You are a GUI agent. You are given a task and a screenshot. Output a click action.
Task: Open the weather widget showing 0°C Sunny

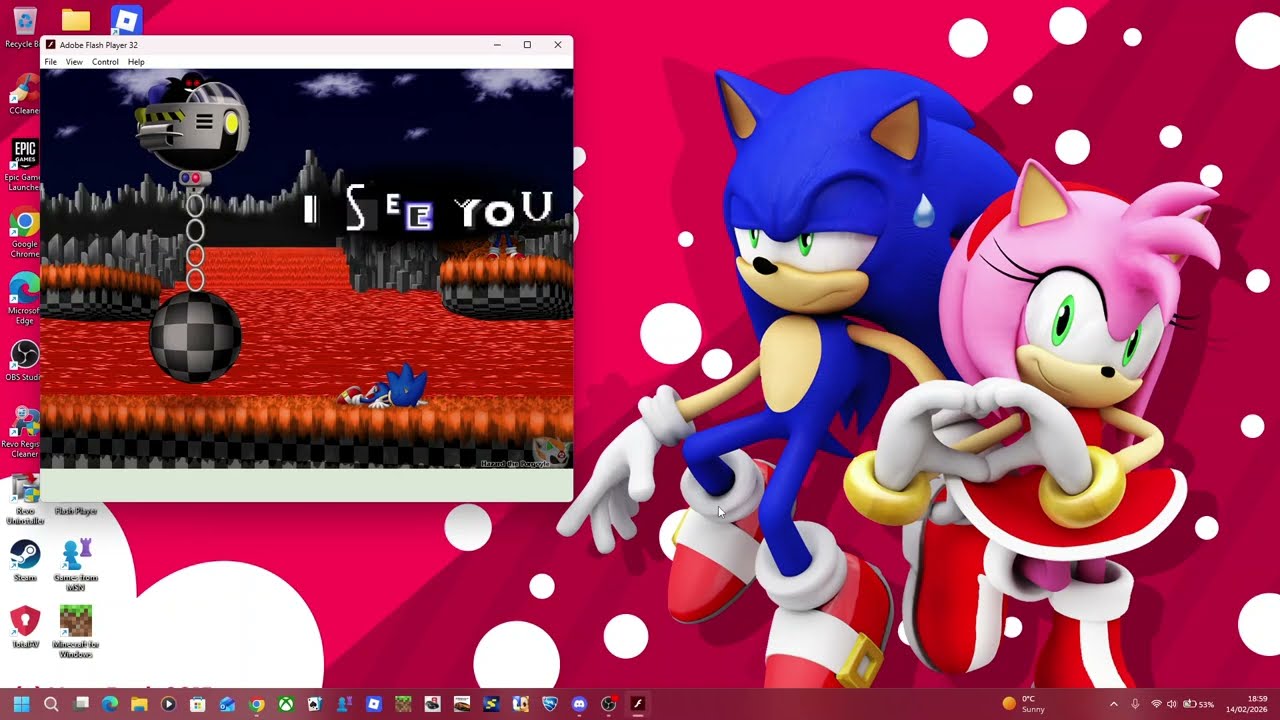(x=1024, y=704)
